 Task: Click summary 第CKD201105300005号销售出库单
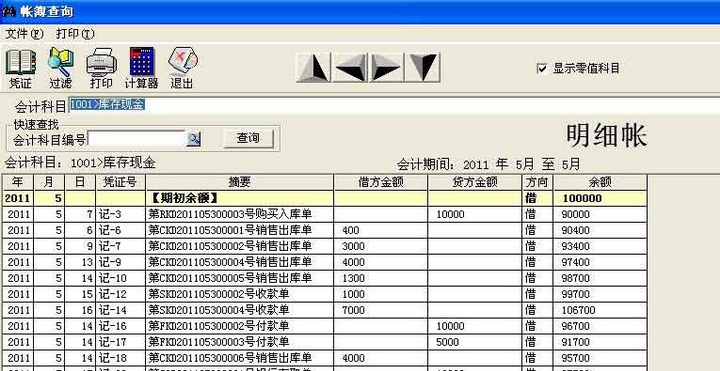coord(230,278)
